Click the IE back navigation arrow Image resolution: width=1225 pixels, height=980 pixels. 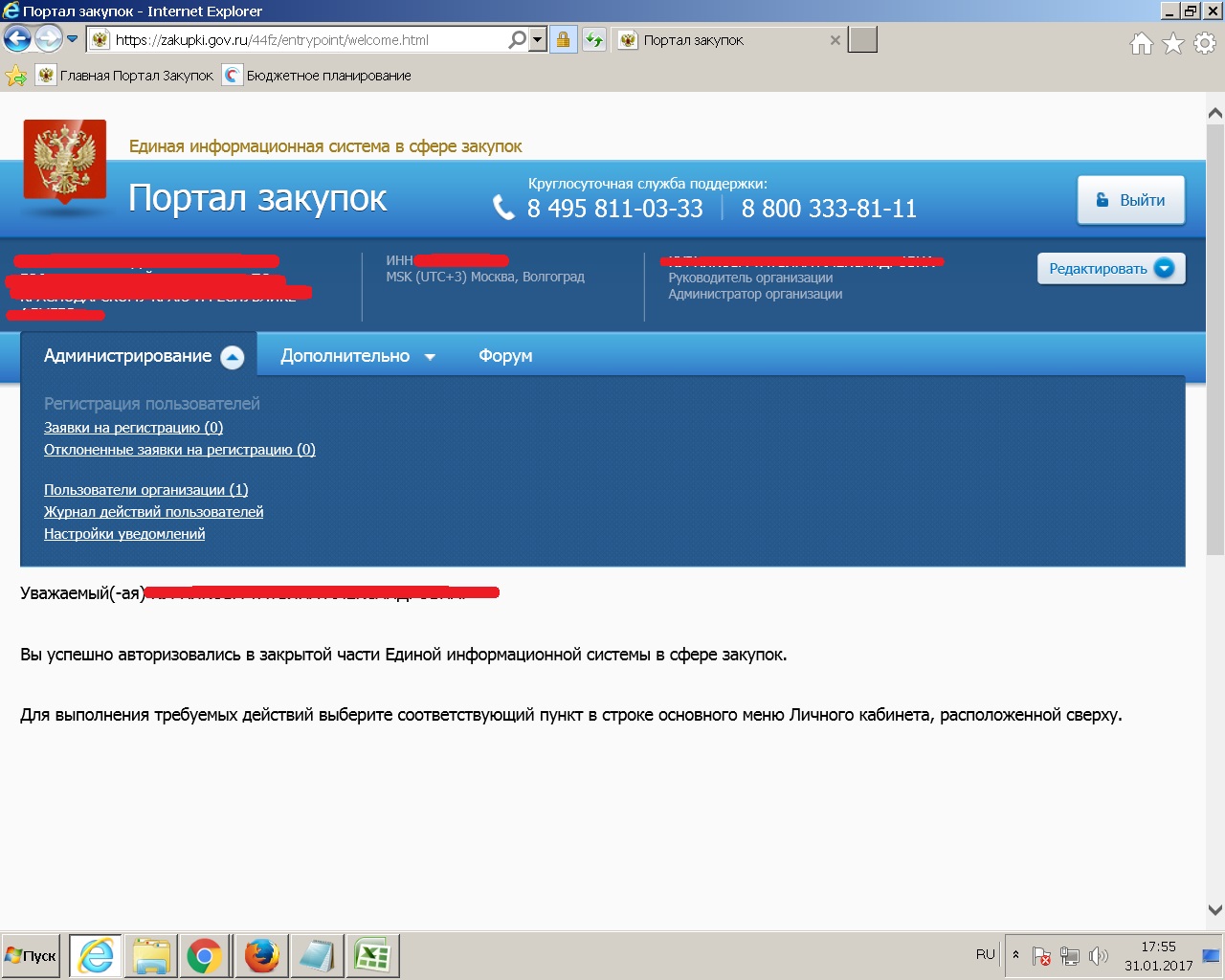coord(17,39)
